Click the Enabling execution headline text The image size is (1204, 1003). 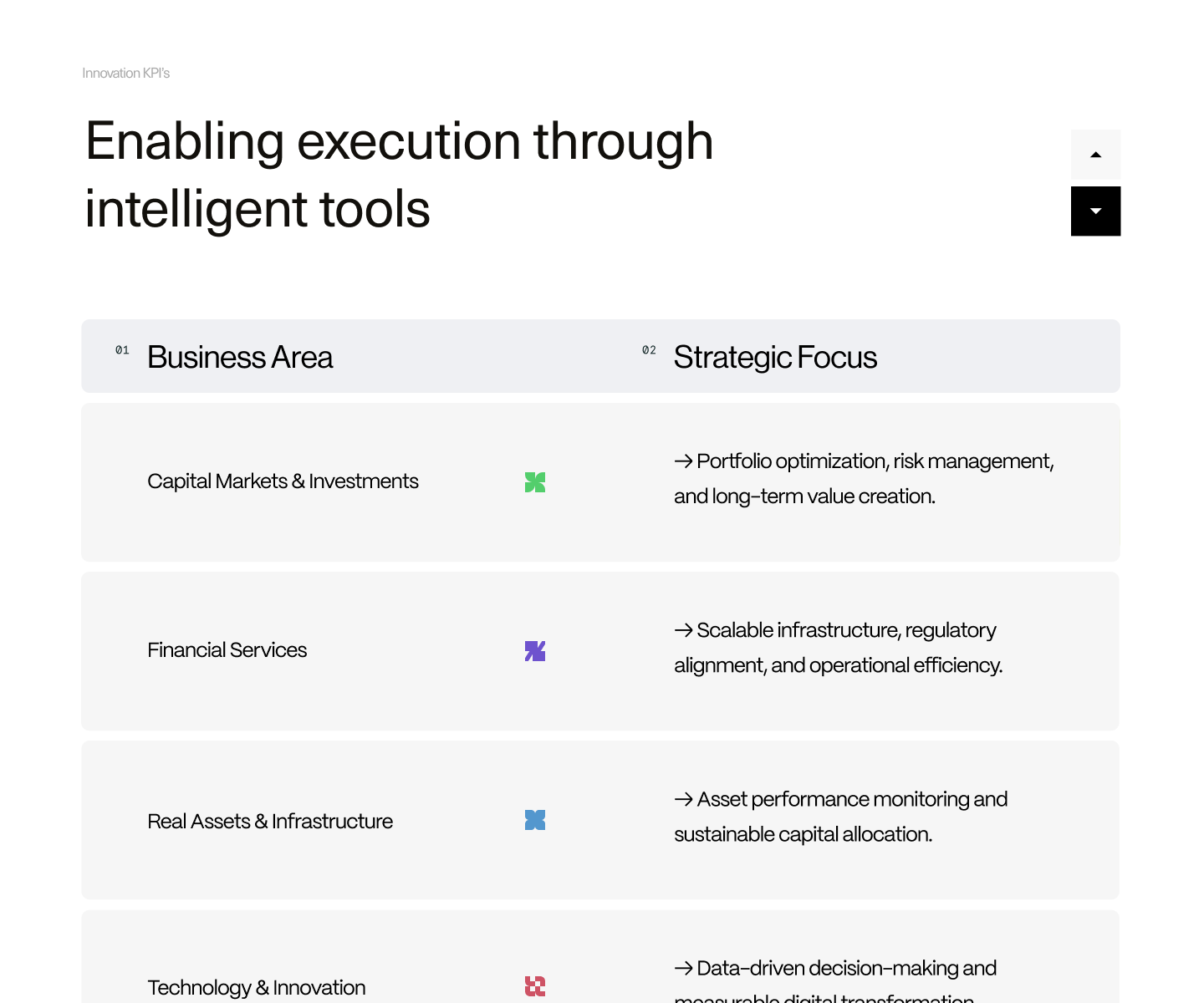[x=399, y=174]
